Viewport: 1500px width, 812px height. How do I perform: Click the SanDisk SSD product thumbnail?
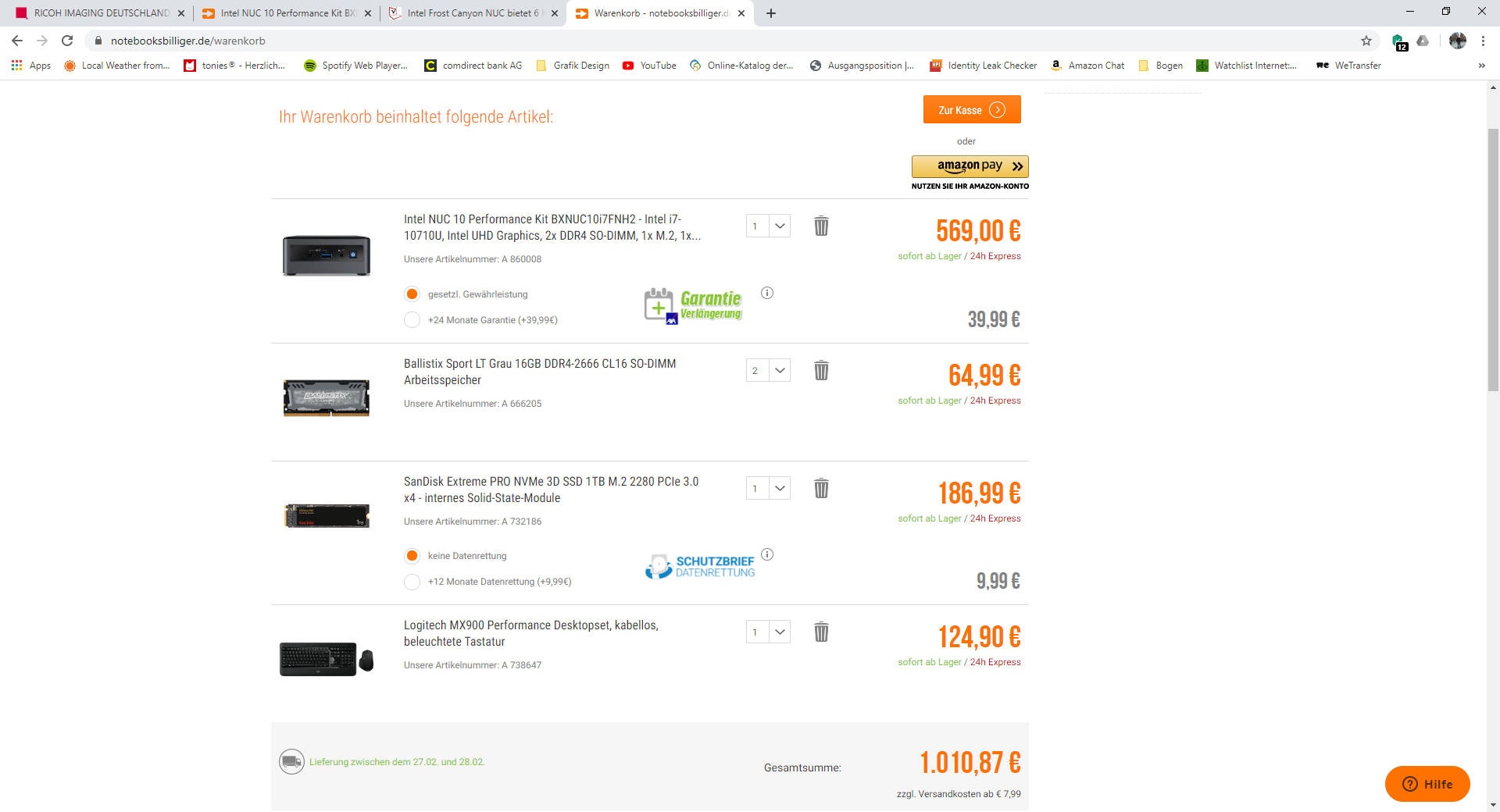(x=327, y=515)
